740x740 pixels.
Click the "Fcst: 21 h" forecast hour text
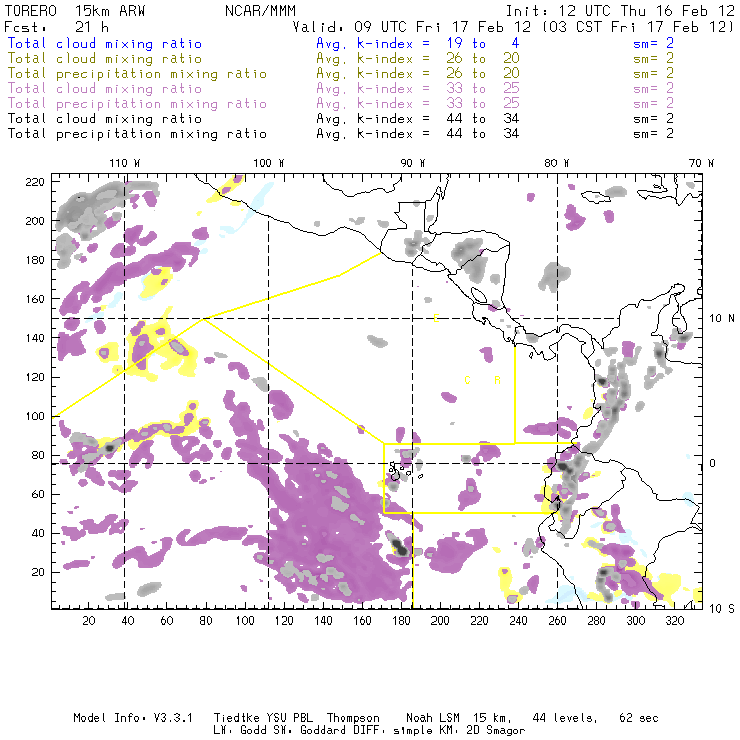[x=56, y=26]
